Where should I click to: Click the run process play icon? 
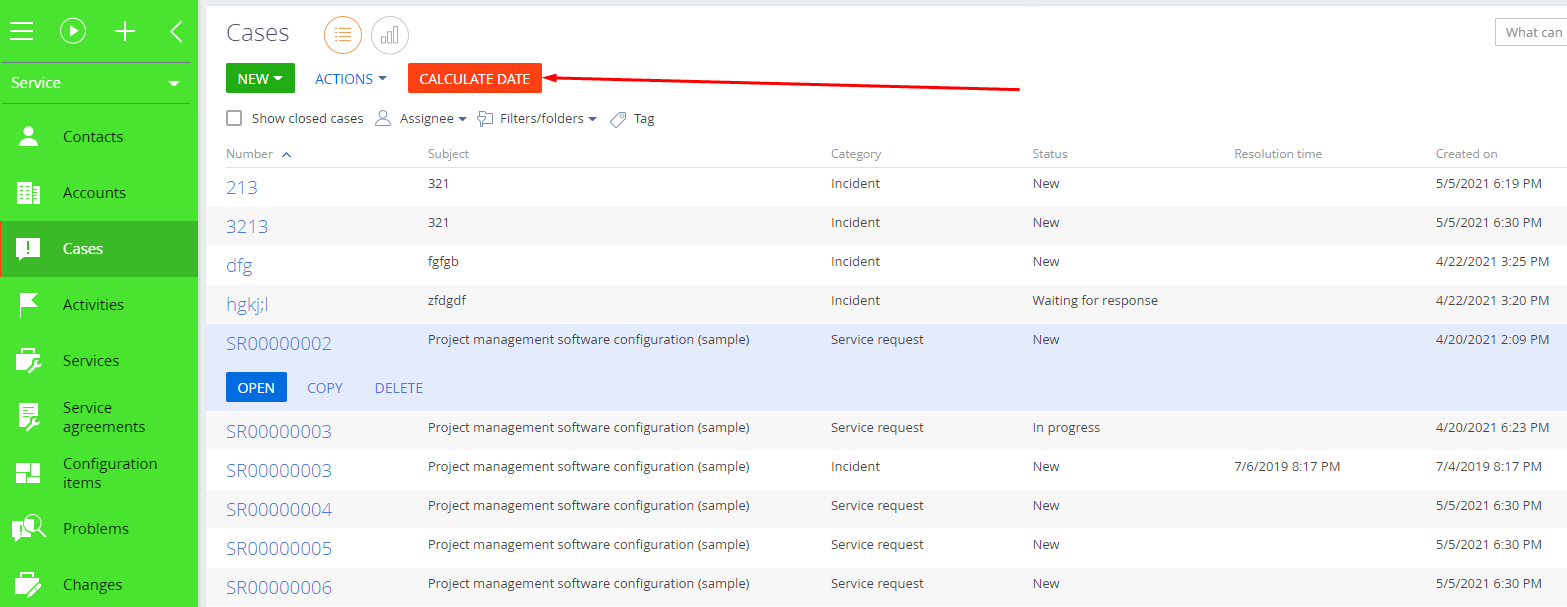tap(73, 31)
